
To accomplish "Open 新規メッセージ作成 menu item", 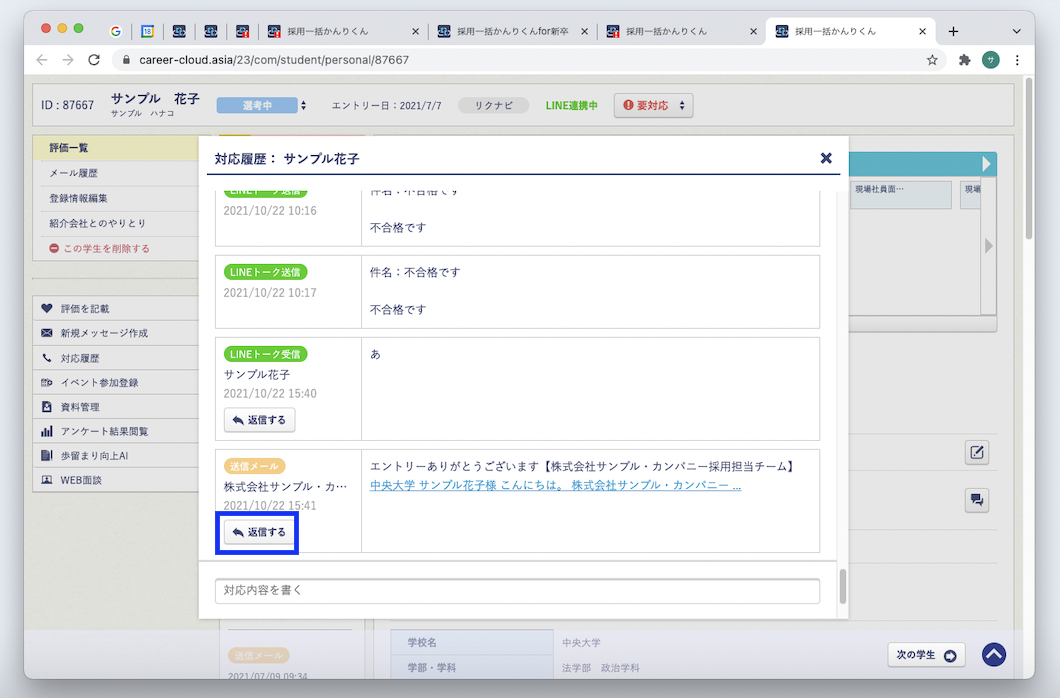I will 116,333.
